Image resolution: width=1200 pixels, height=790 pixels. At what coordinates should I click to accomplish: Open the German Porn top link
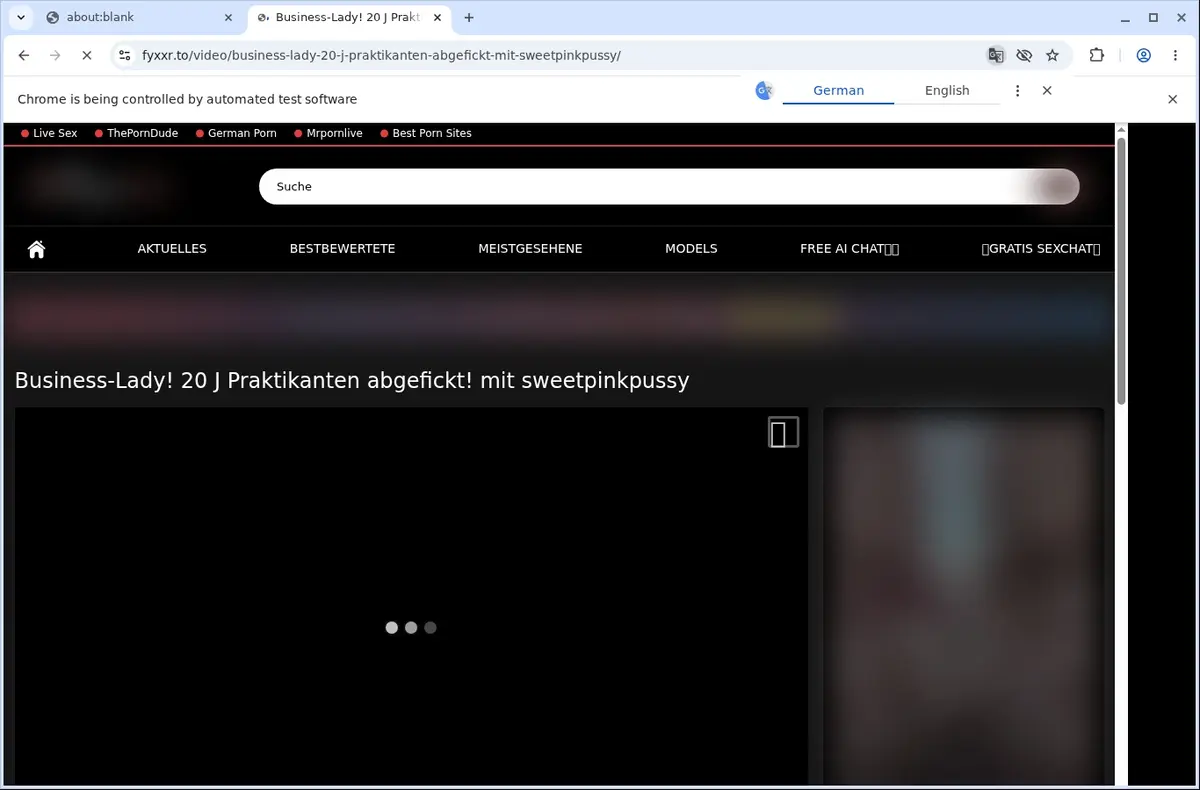point(236,133)
